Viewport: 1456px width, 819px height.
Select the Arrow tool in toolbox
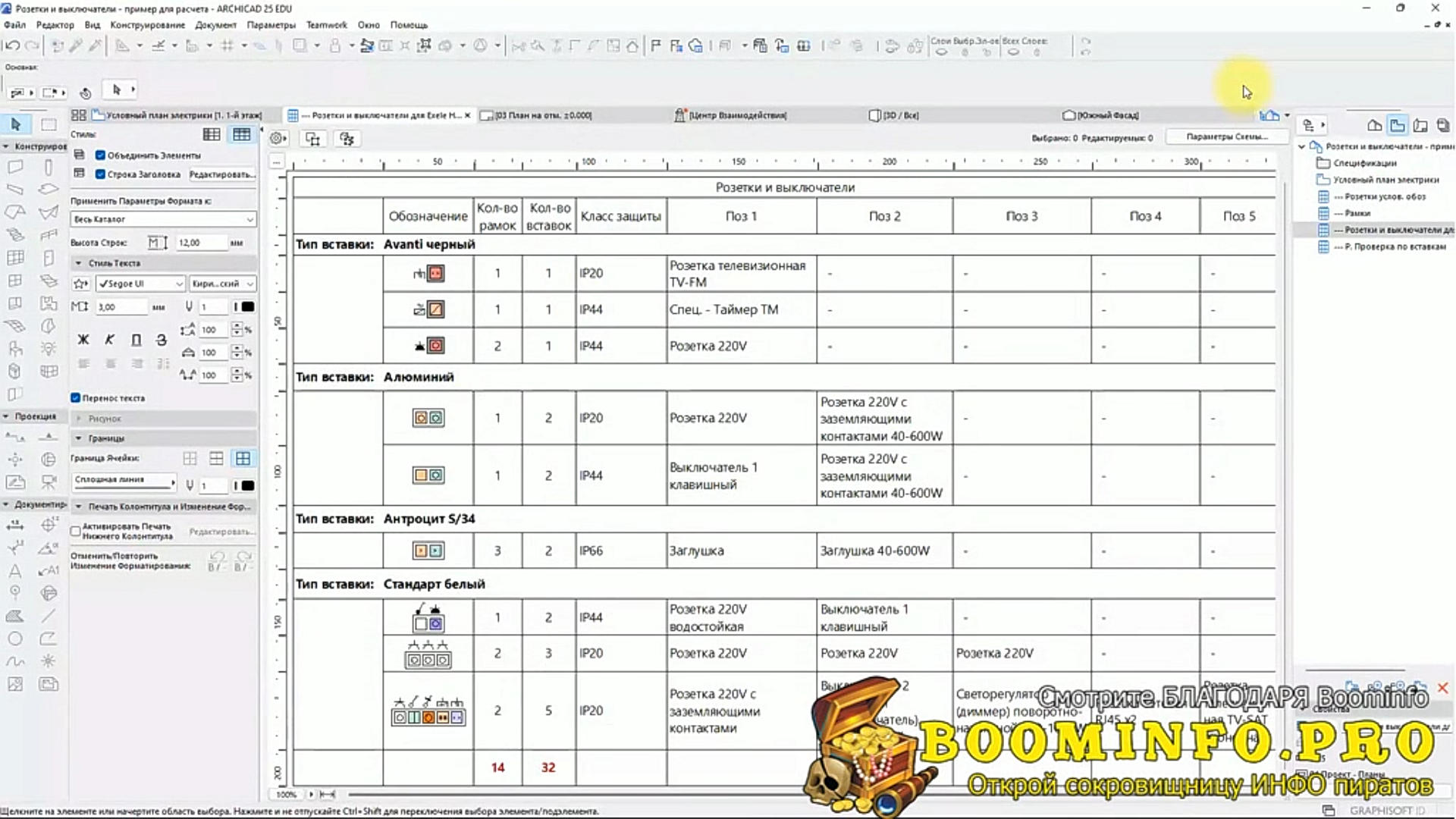click(15, 124)
